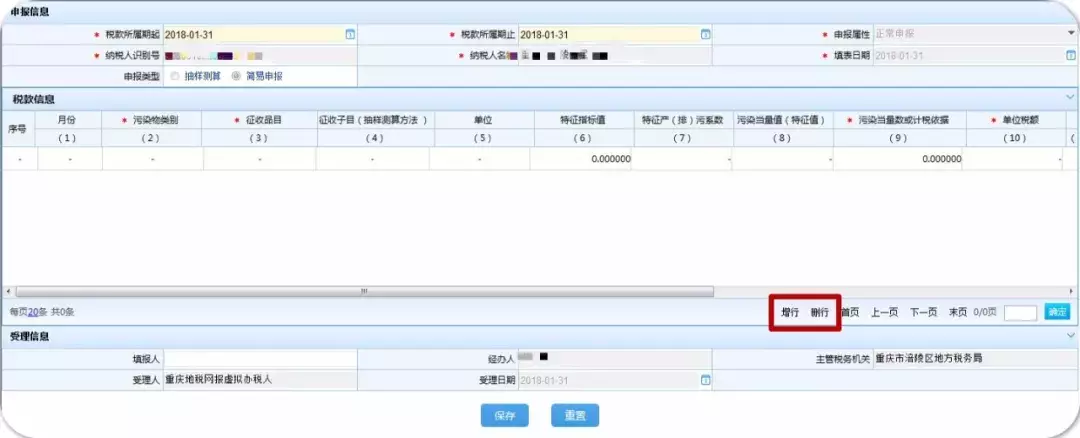This screenshot has width=1080, height=438.
Task: Click the 纳税人识别号 field
Action: pyautogui.click(x=260, y=56)
